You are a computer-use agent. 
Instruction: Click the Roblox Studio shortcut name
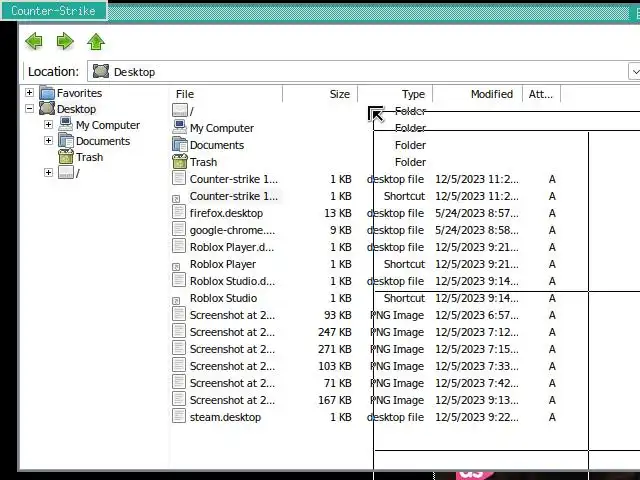(223, 298)
